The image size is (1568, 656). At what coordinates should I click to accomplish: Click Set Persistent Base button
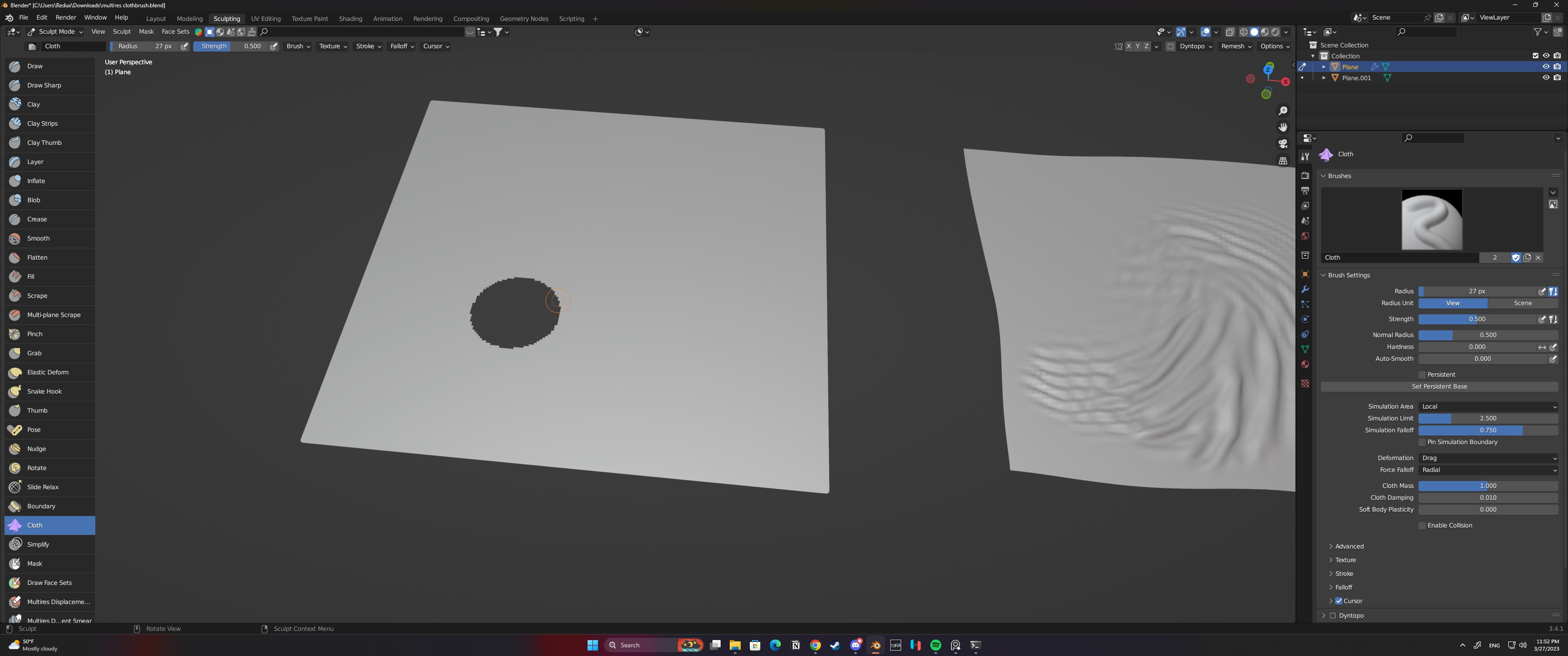coord(1439,387)
